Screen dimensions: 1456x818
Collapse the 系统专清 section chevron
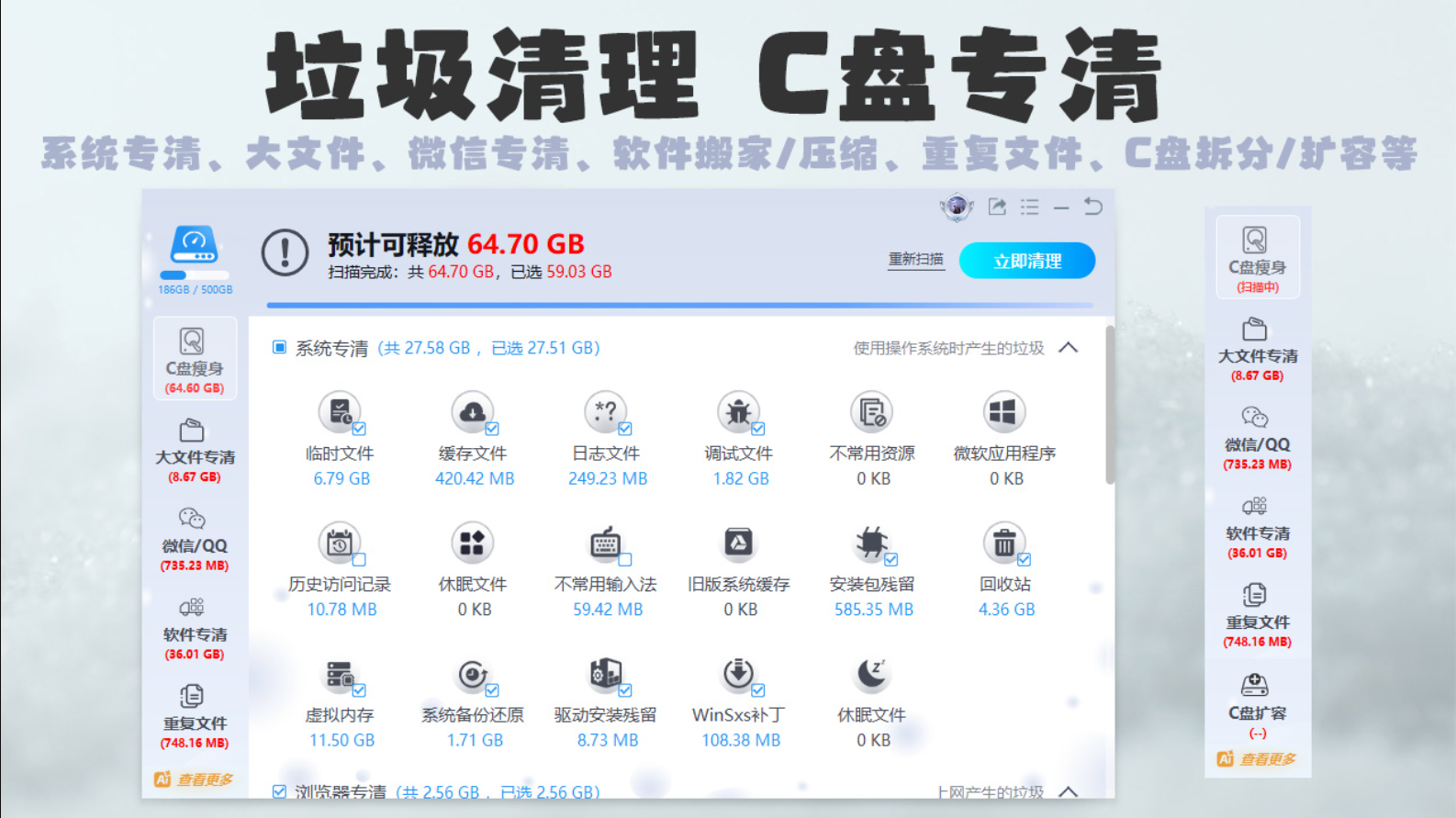point(1069,348)
